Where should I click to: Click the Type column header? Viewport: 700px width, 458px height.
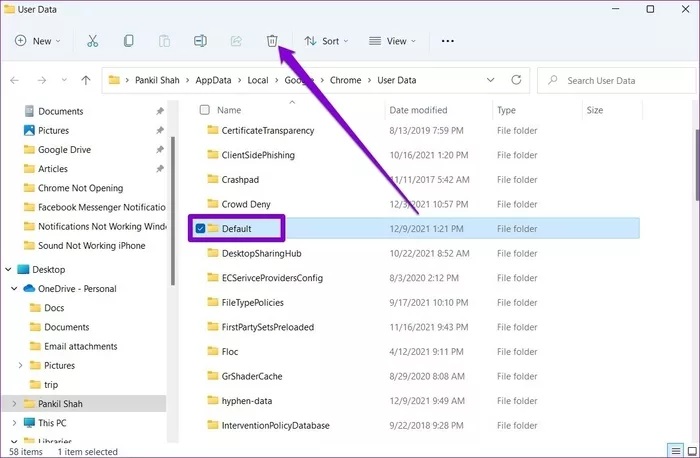click(x=506, y=110)
